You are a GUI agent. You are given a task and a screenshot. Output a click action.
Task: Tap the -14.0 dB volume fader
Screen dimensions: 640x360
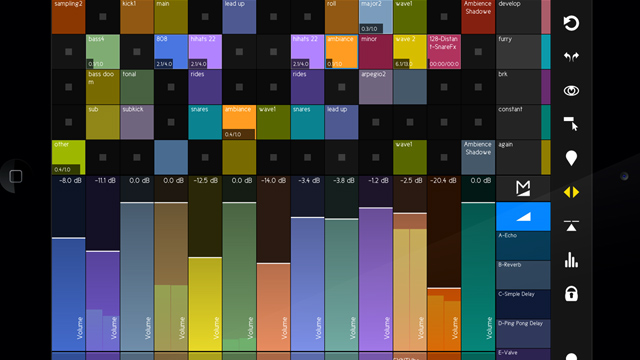point(273,263)
